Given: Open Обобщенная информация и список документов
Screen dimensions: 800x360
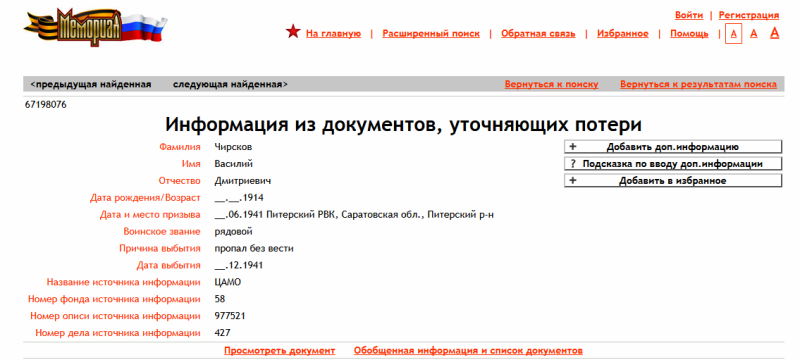Looking at the screenshot, I should pyautogui.click(x=468, y=351).
